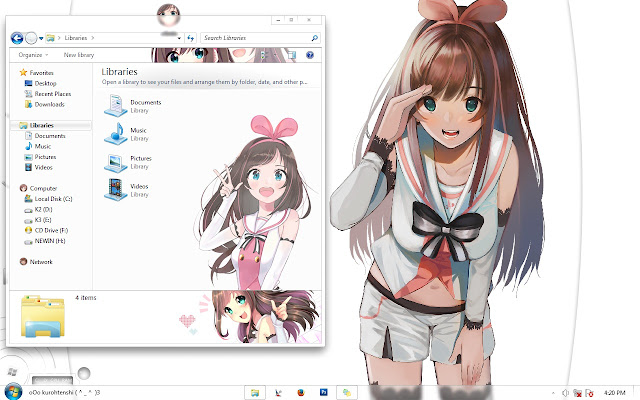Image resolution: width=640 pixels, height=400 pixels.
Task: Select Favorites in navigation pane
Action: pos(41,73)
